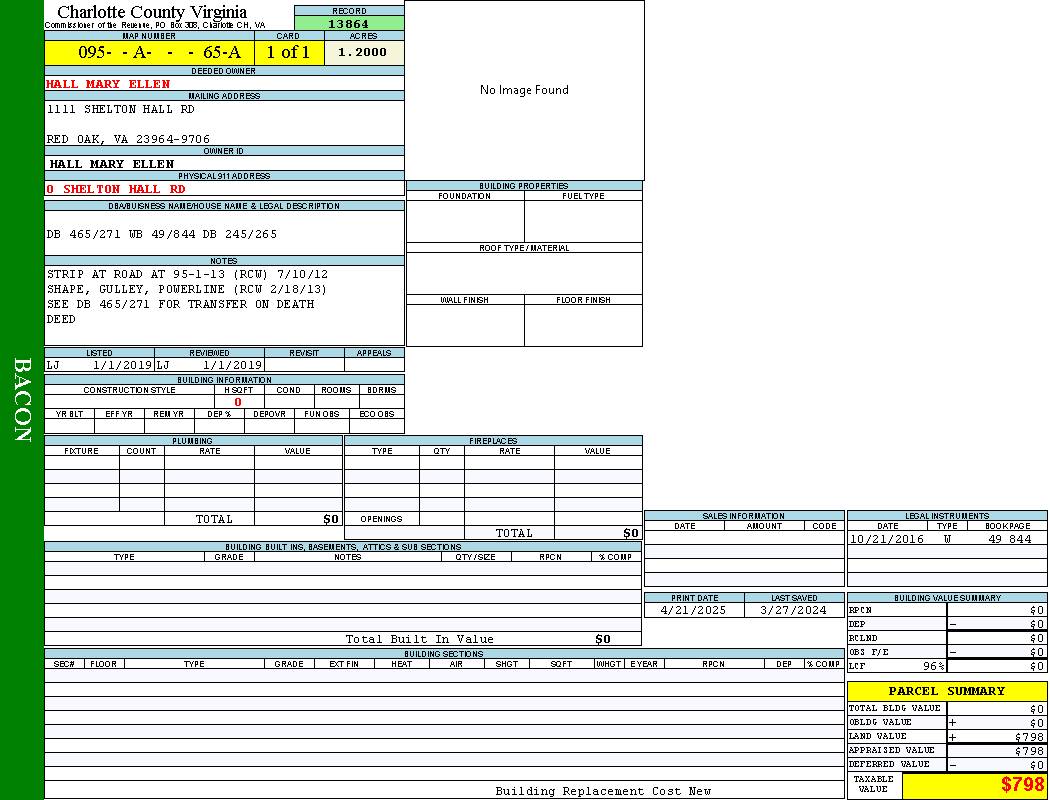Screen dimensions: 1050x800
Task: Click the legal description DB 465/271 text
Action: coord(162,234)
